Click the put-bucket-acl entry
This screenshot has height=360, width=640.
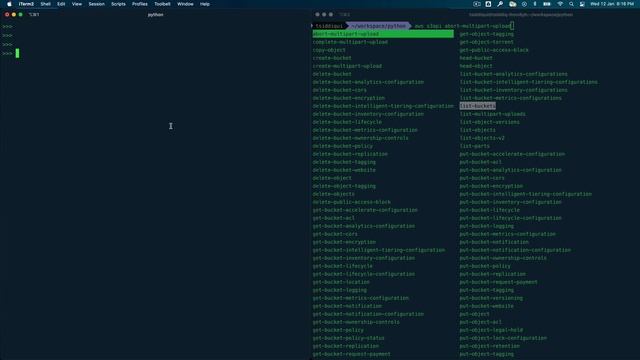(480, 162)
